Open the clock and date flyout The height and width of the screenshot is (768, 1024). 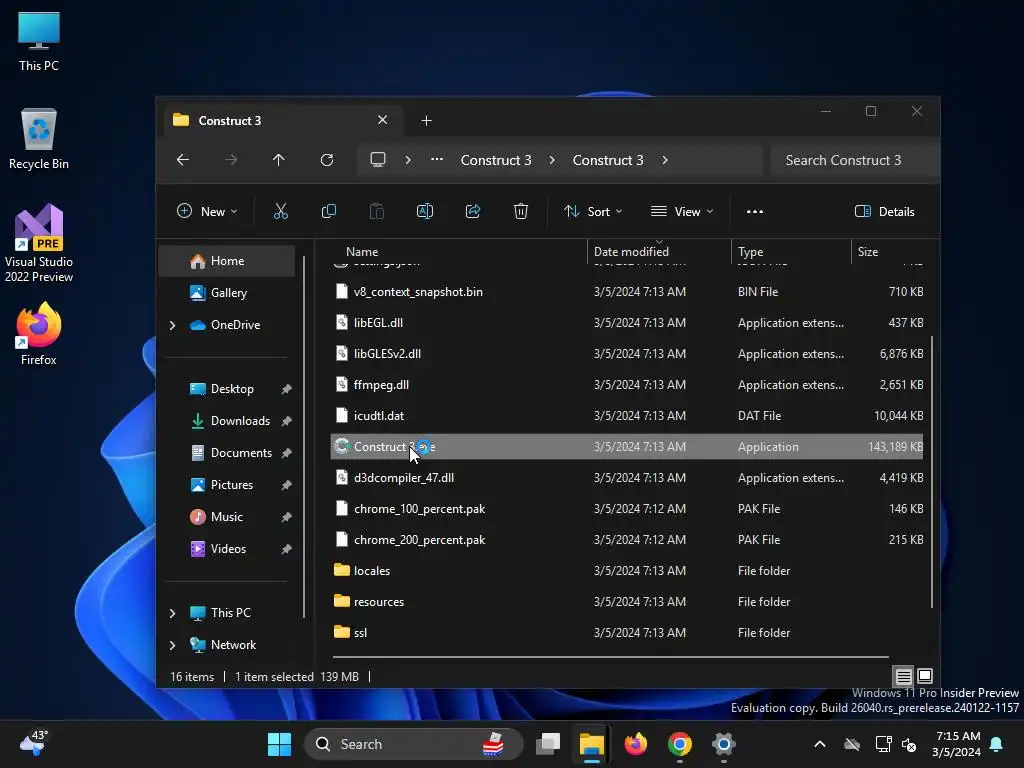pyautogui.click(x=957, y=744)
